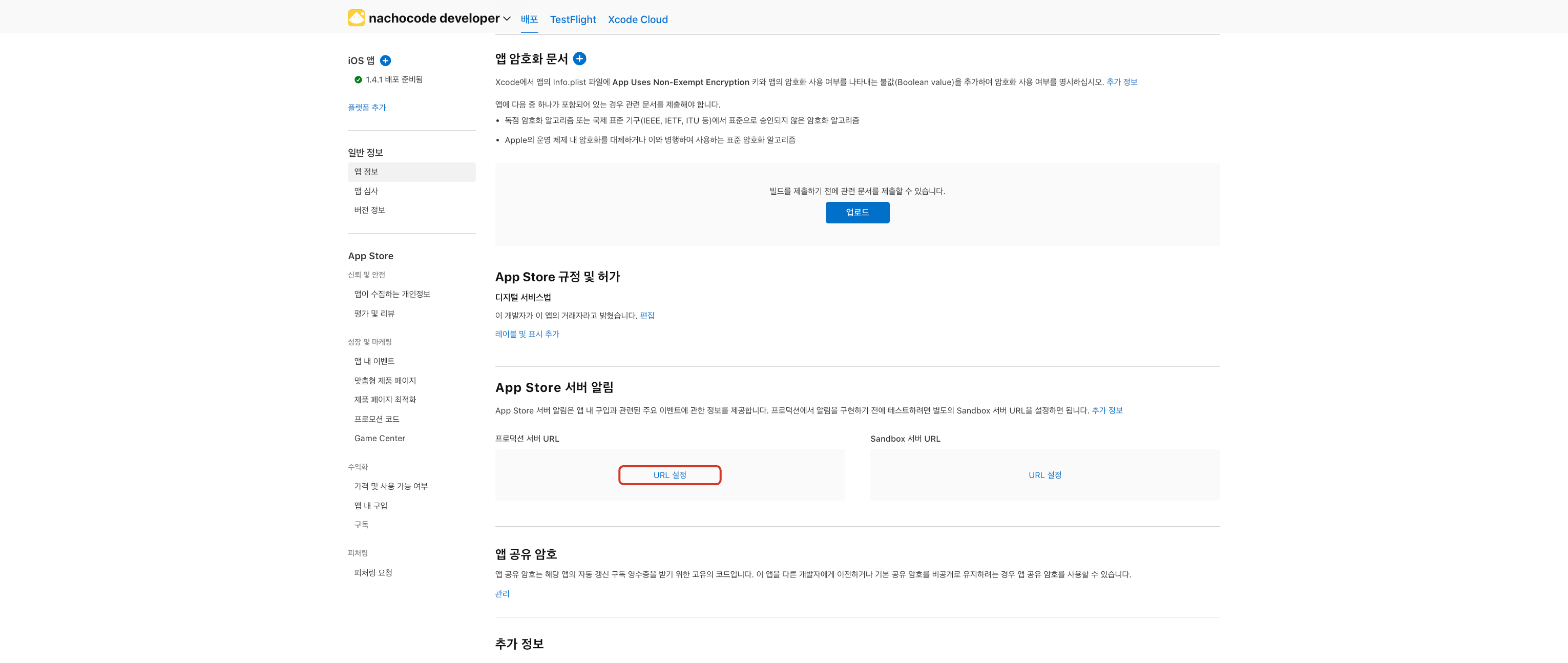Select 앱 심사 in the sidebar
This screenshot has width=1568, height=663.
(366, 191)
